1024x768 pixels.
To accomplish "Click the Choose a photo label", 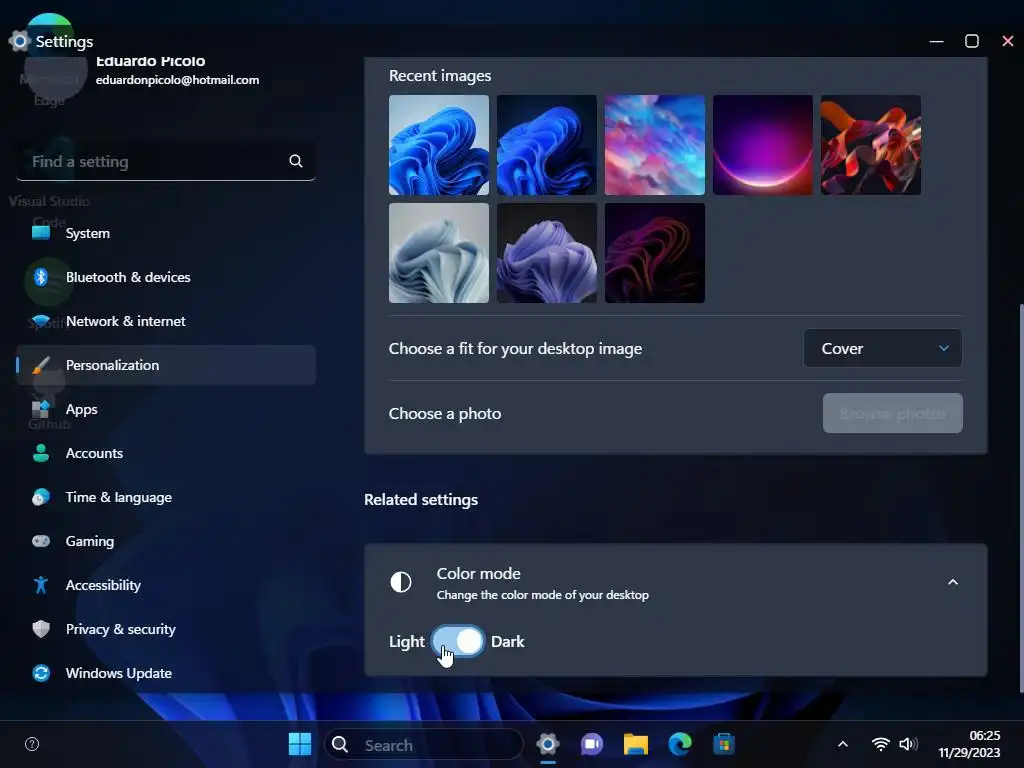I will tap(445, 413).
